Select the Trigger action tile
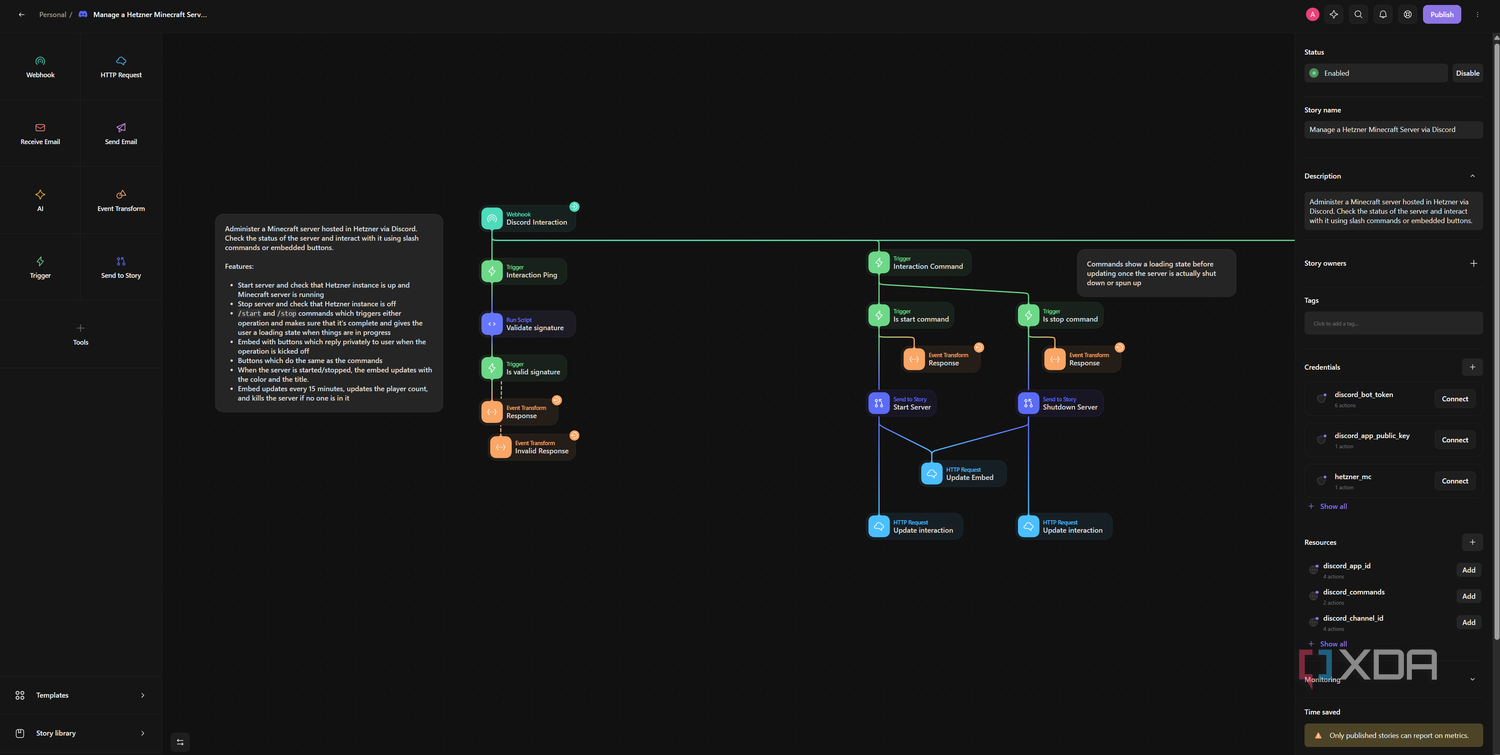The height and width of the screenshot is (755, 1500). coord(40,268)
